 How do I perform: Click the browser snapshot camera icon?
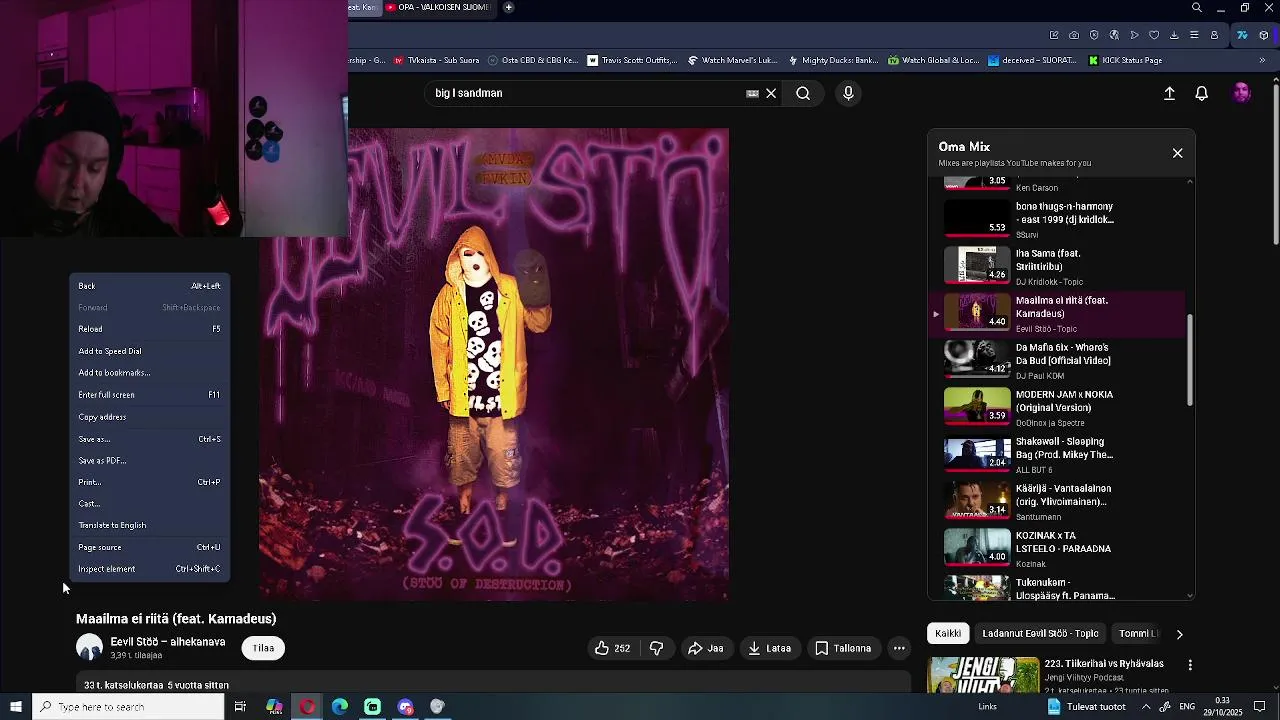point(1074,35)
